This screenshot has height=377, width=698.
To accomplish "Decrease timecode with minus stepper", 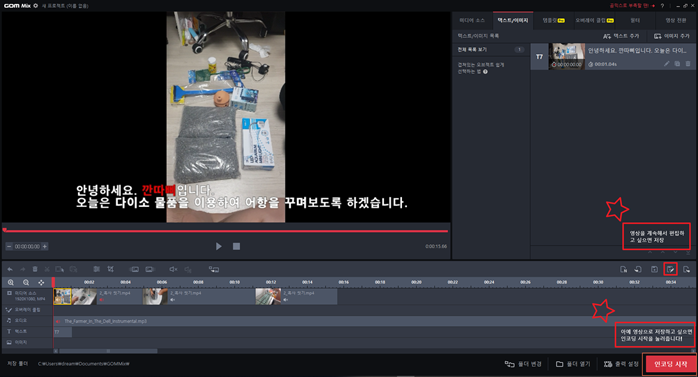I will (9, 246).
